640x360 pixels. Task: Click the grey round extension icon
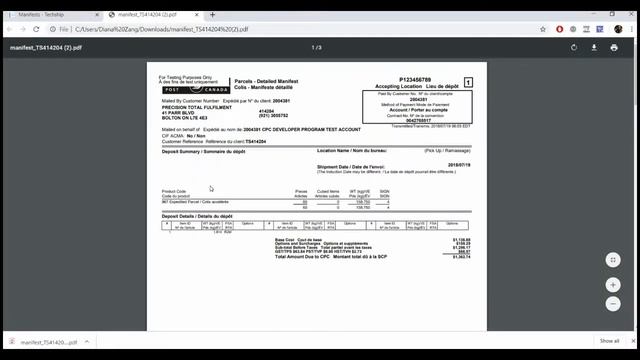click(573, 29)
